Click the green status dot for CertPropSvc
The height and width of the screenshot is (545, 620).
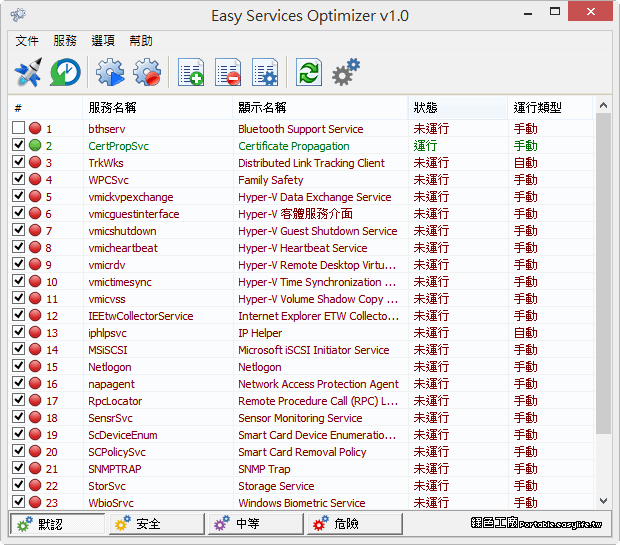pos(35,145)
